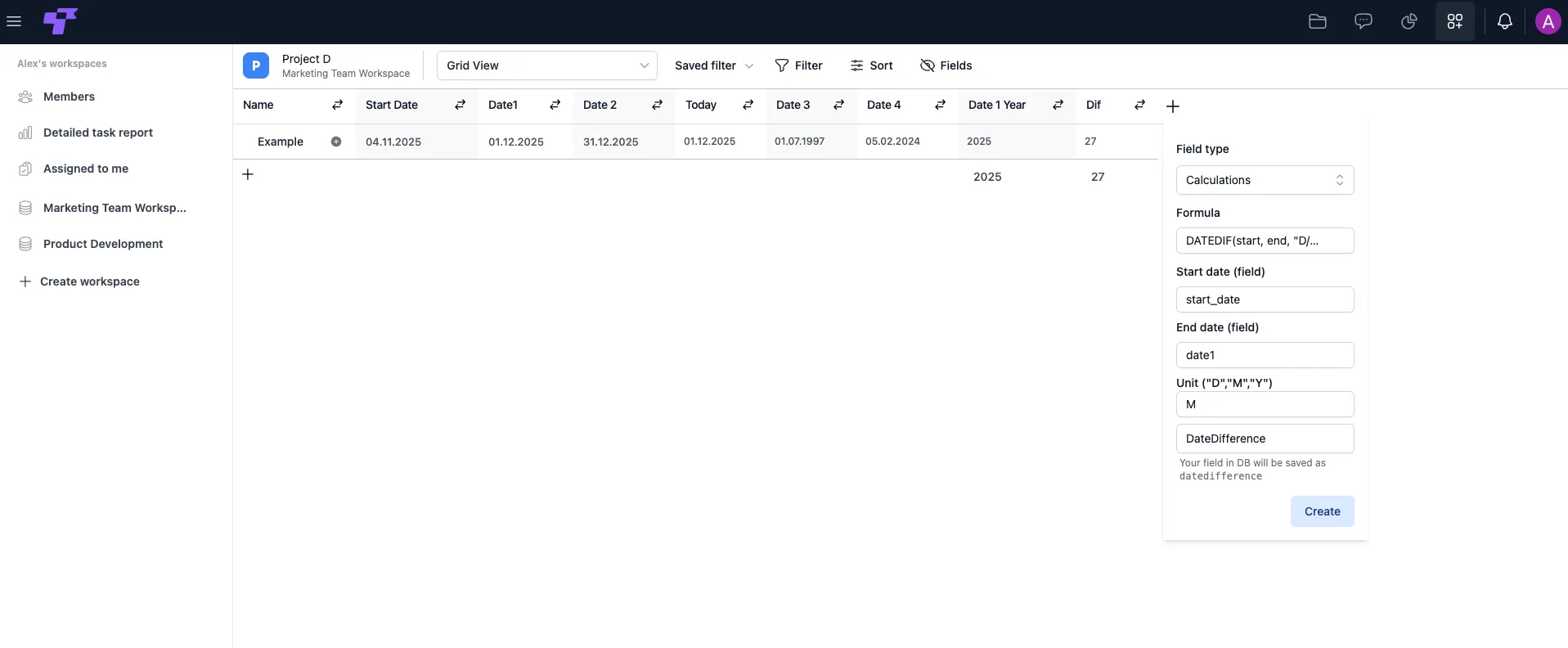
Task: Click the swap icon on Today column
Action: [748, 105]
